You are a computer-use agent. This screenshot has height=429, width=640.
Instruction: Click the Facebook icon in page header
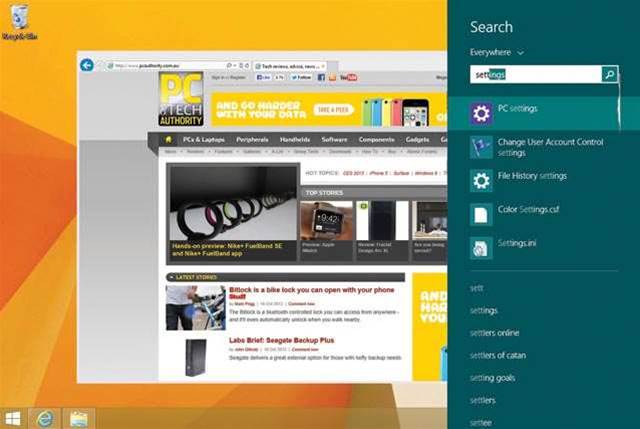(x=321, y=77)
